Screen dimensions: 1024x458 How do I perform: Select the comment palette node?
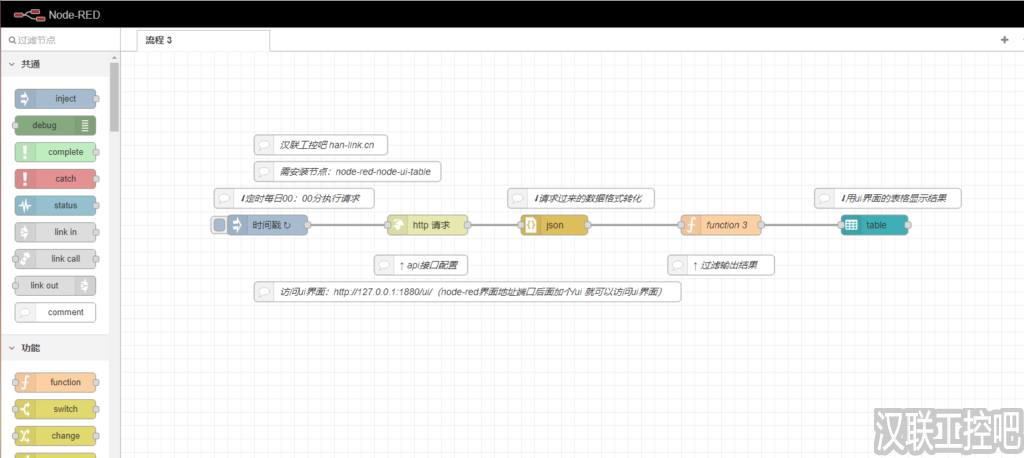(56, 312)
